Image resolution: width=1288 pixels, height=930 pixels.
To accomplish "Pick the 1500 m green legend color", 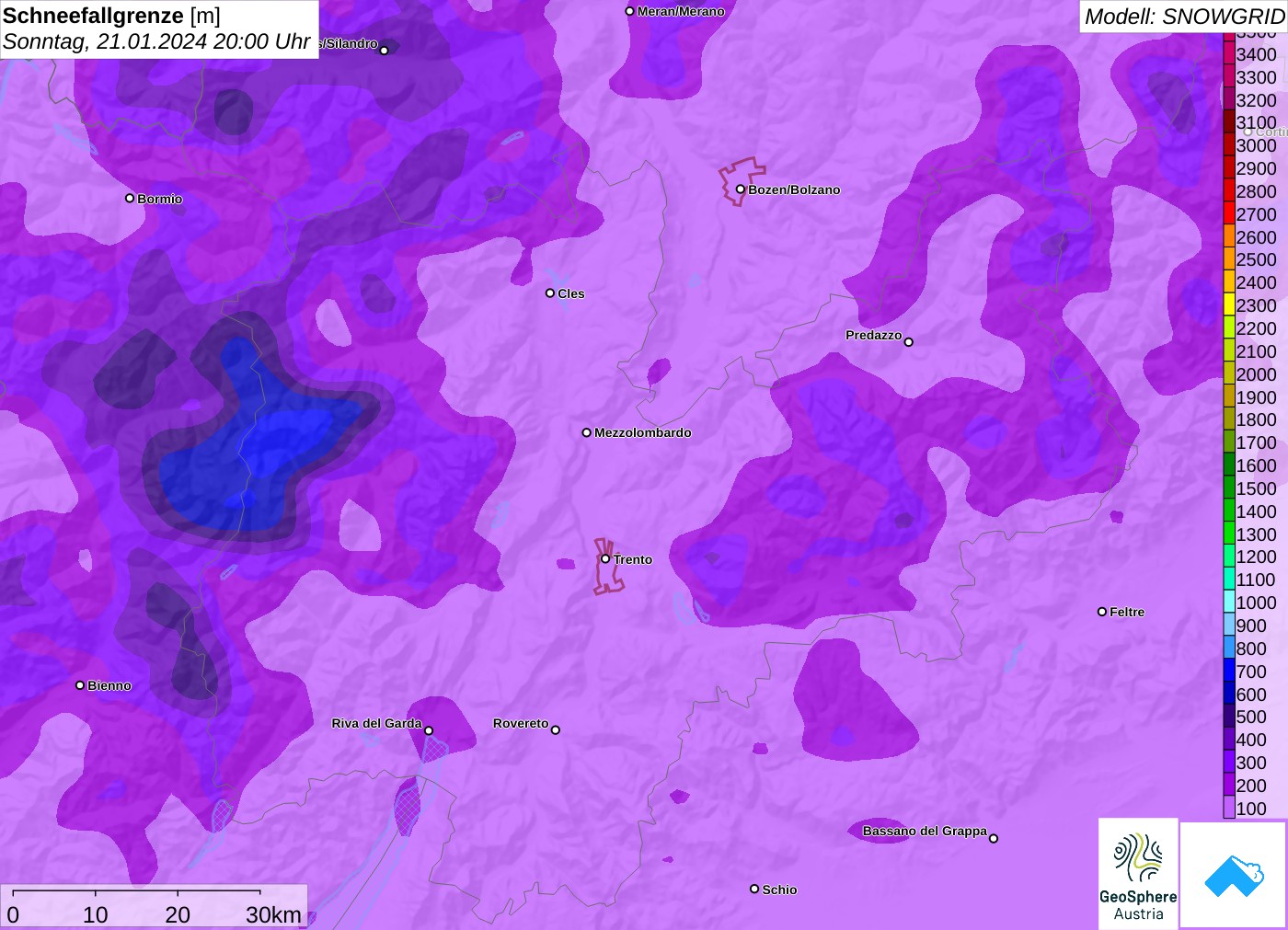I will (x=1229, y=488).
